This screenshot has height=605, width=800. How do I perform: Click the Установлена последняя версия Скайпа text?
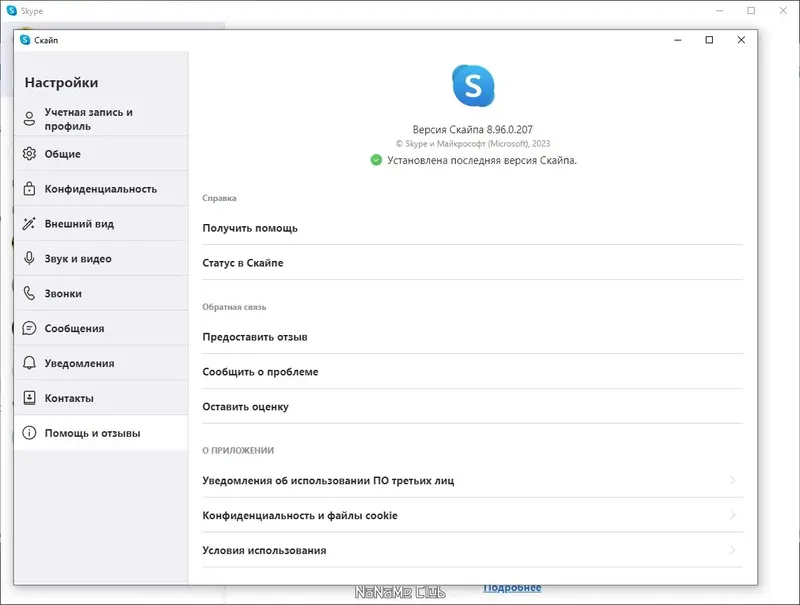click(482, 160)
